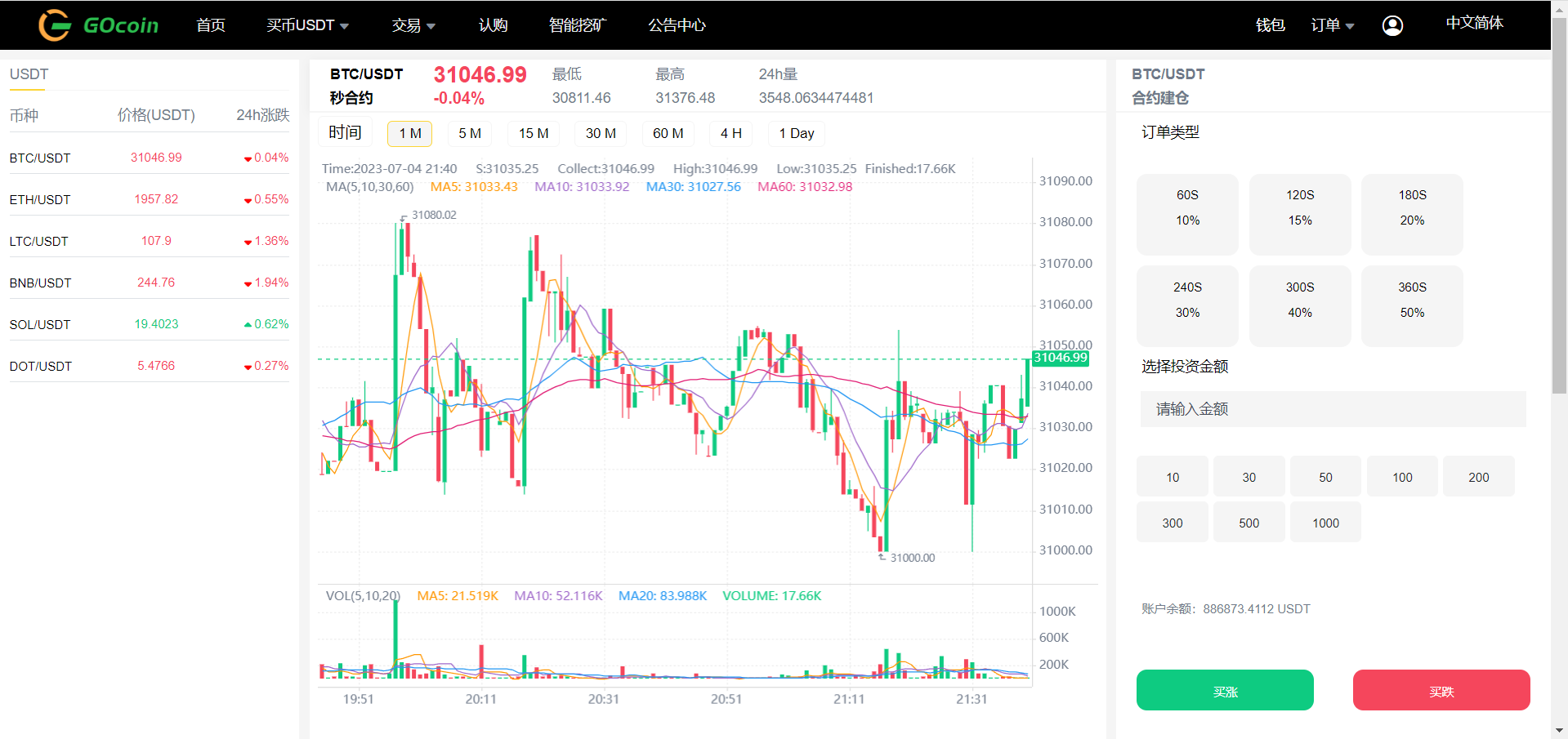Set chart interval to 15 M

coord(534,133)
